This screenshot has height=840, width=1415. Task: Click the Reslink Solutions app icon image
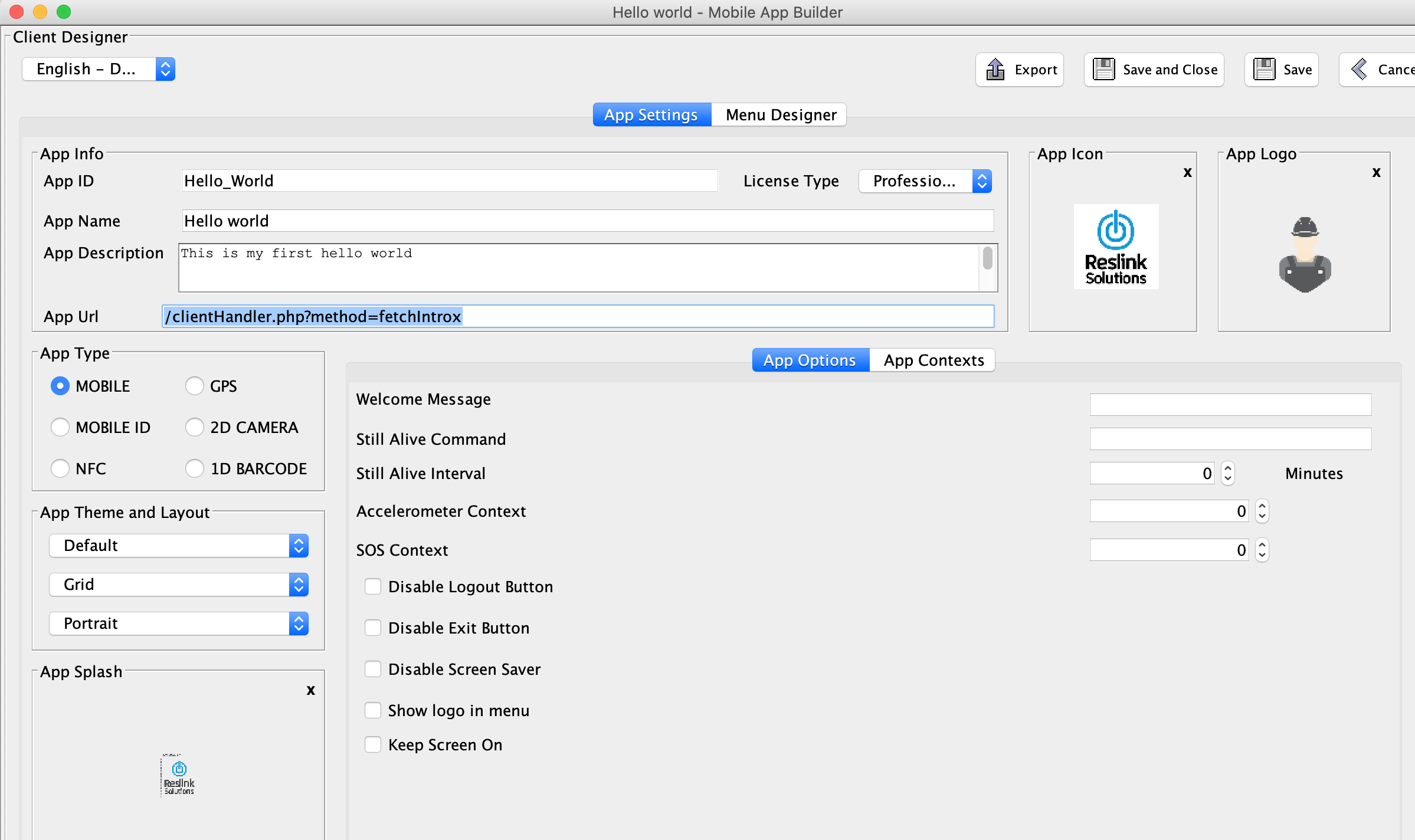tap(1115, 247)
